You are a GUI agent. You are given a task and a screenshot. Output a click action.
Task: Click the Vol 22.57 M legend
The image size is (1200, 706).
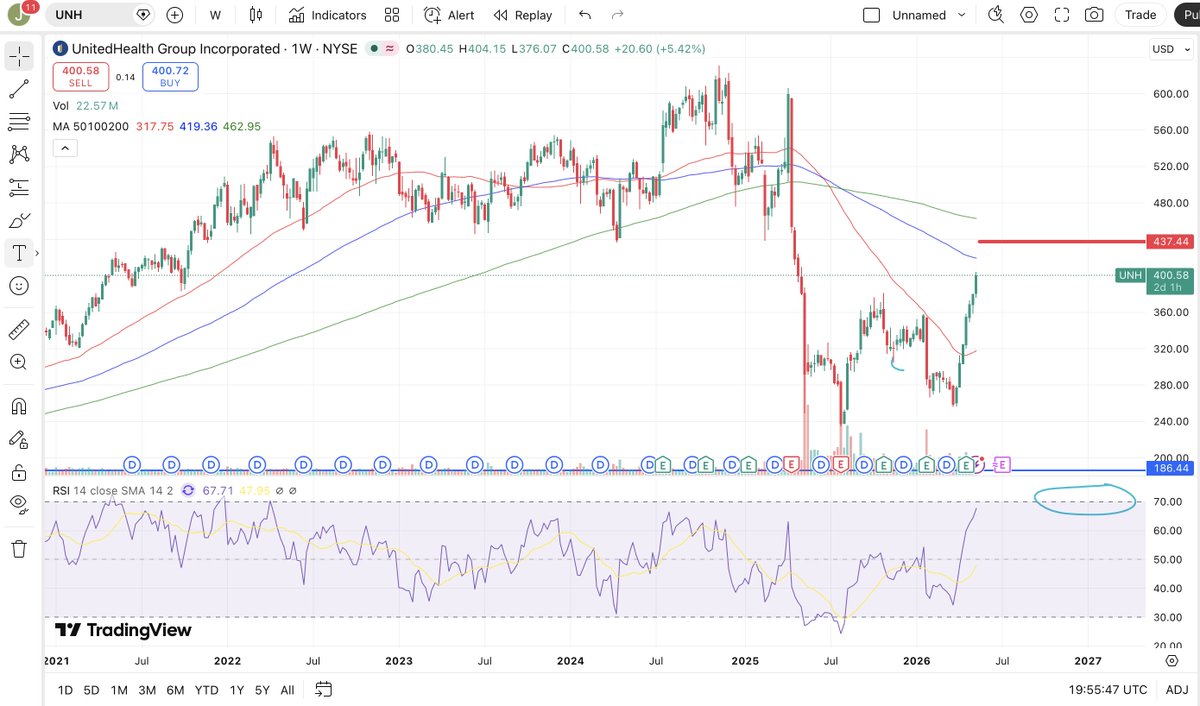pos(85,105)
